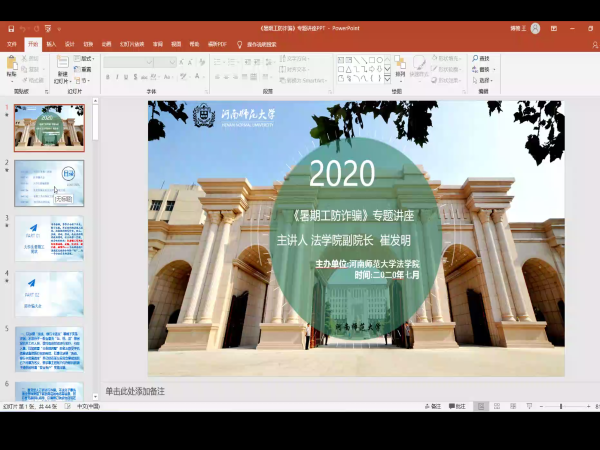
Task: Switch to the 切换 (Transitions) tab
Action: 88,44
